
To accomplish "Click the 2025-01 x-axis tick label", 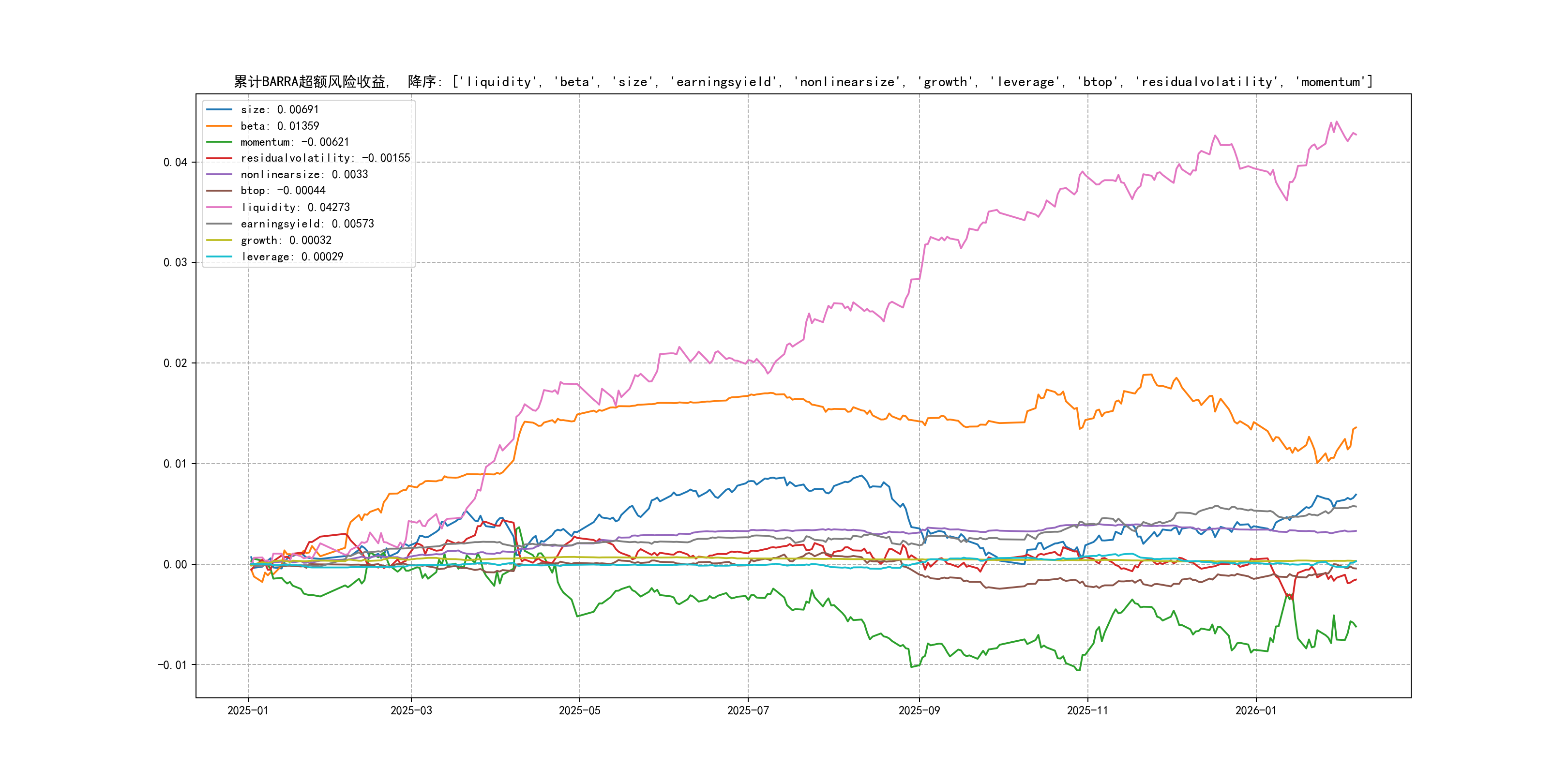I will click(248, 710).
